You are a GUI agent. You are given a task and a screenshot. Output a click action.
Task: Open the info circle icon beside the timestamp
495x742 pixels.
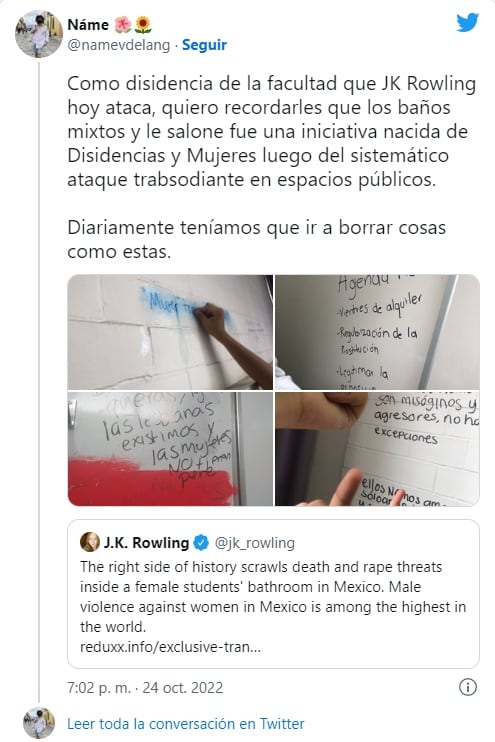[x=468, y=687]
